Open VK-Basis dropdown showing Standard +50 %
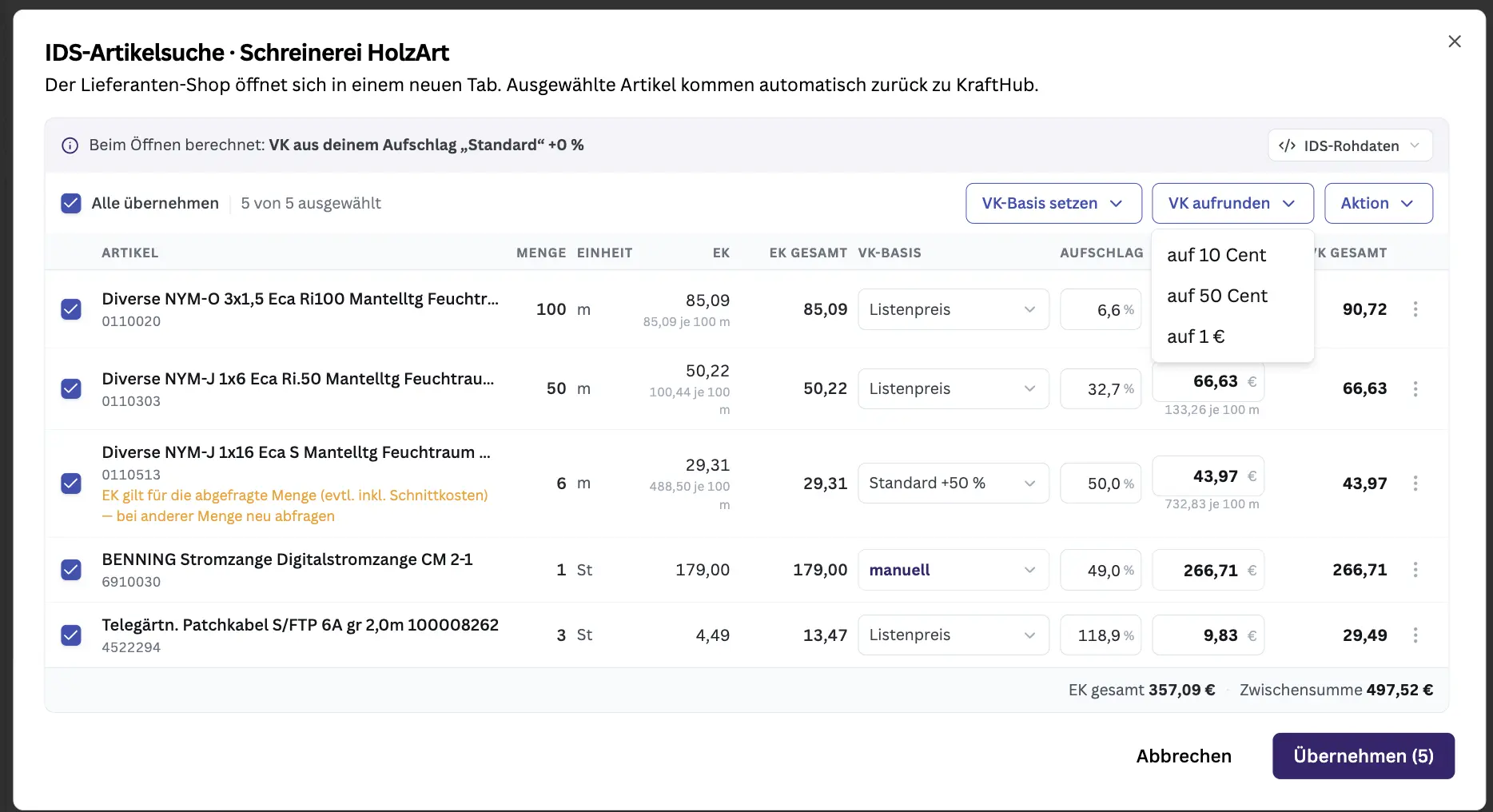The width and height of the screenshot is (1493, 812). click(953, 484)
